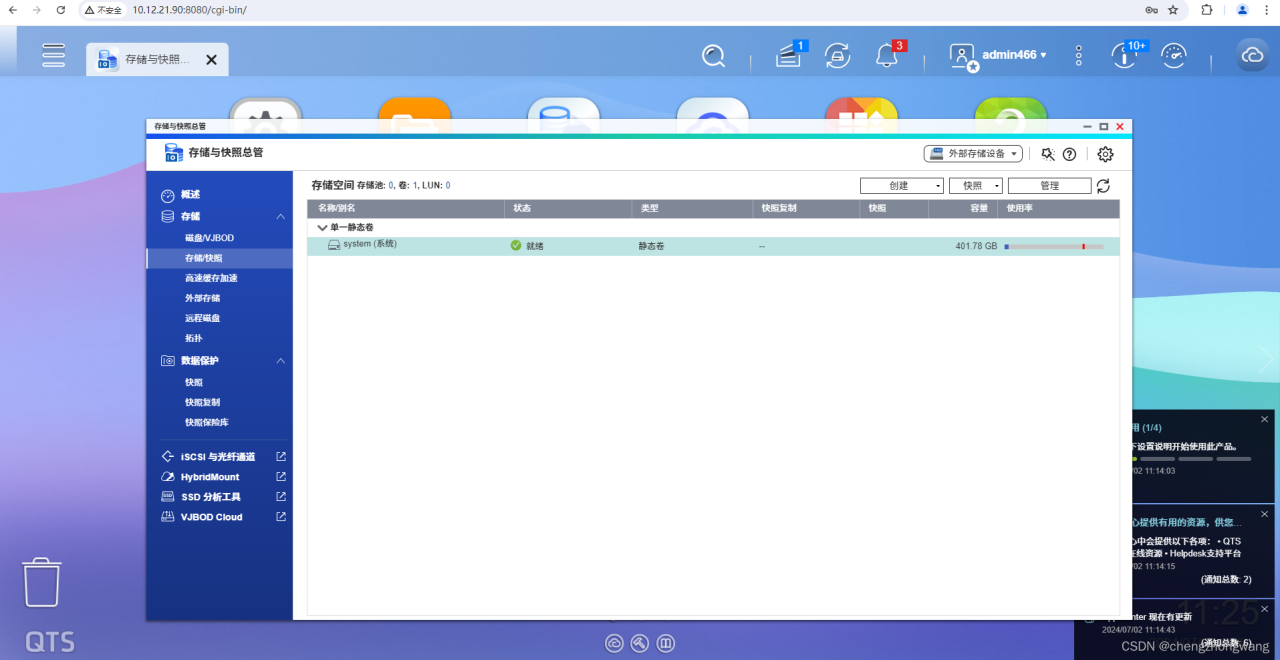Open 快照 under 数据保护
This screenshot has height=660, width=1280.
point(194,382)
